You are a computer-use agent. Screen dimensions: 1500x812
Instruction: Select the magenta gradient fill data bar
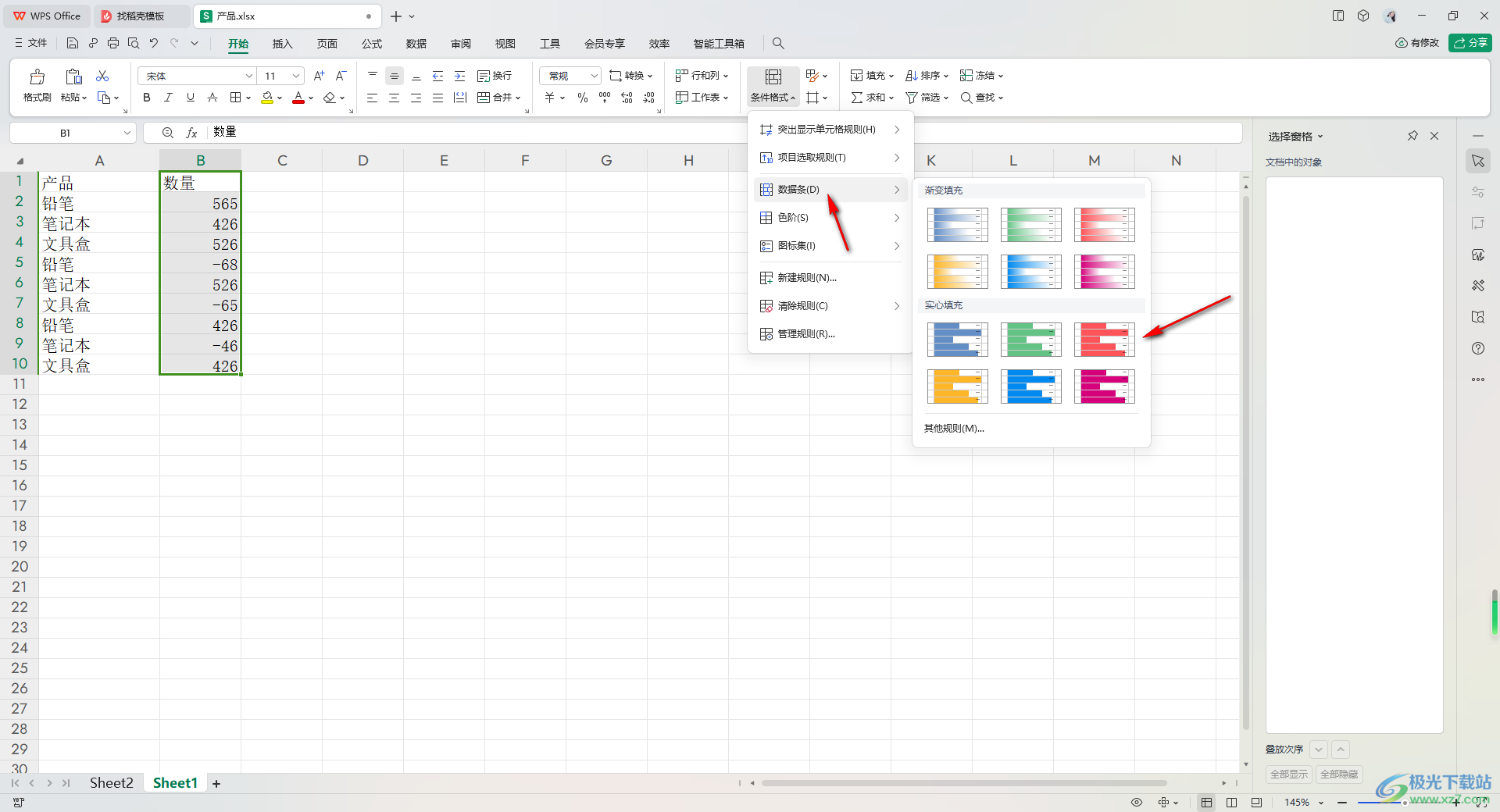click(x=1104, y=272)
